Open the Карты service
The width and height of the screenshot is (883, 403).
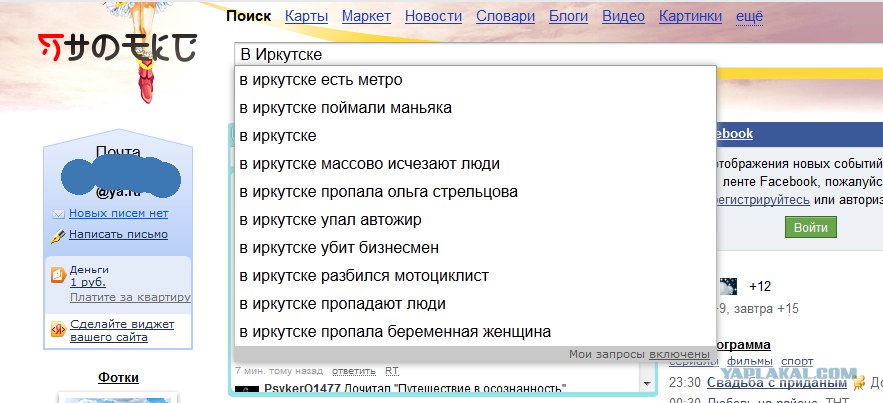click(306, 16)
